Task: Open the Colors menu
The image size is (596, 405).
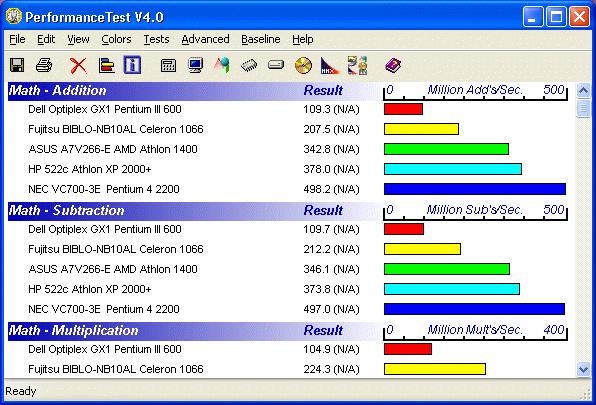Action: [x=116, y=39]
